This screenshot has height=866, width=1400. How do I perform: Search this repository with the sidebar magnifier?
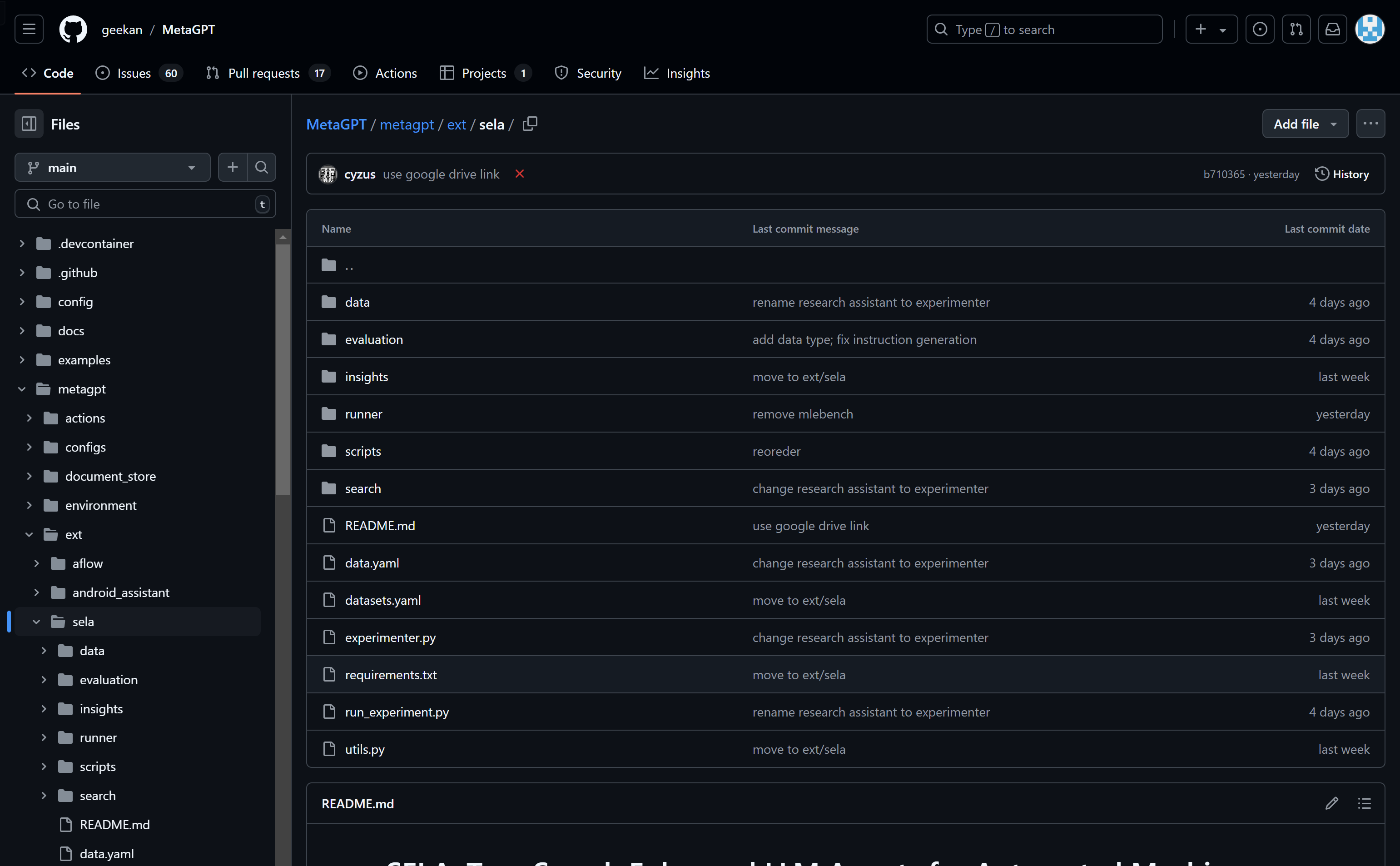(x=262, y=167)
